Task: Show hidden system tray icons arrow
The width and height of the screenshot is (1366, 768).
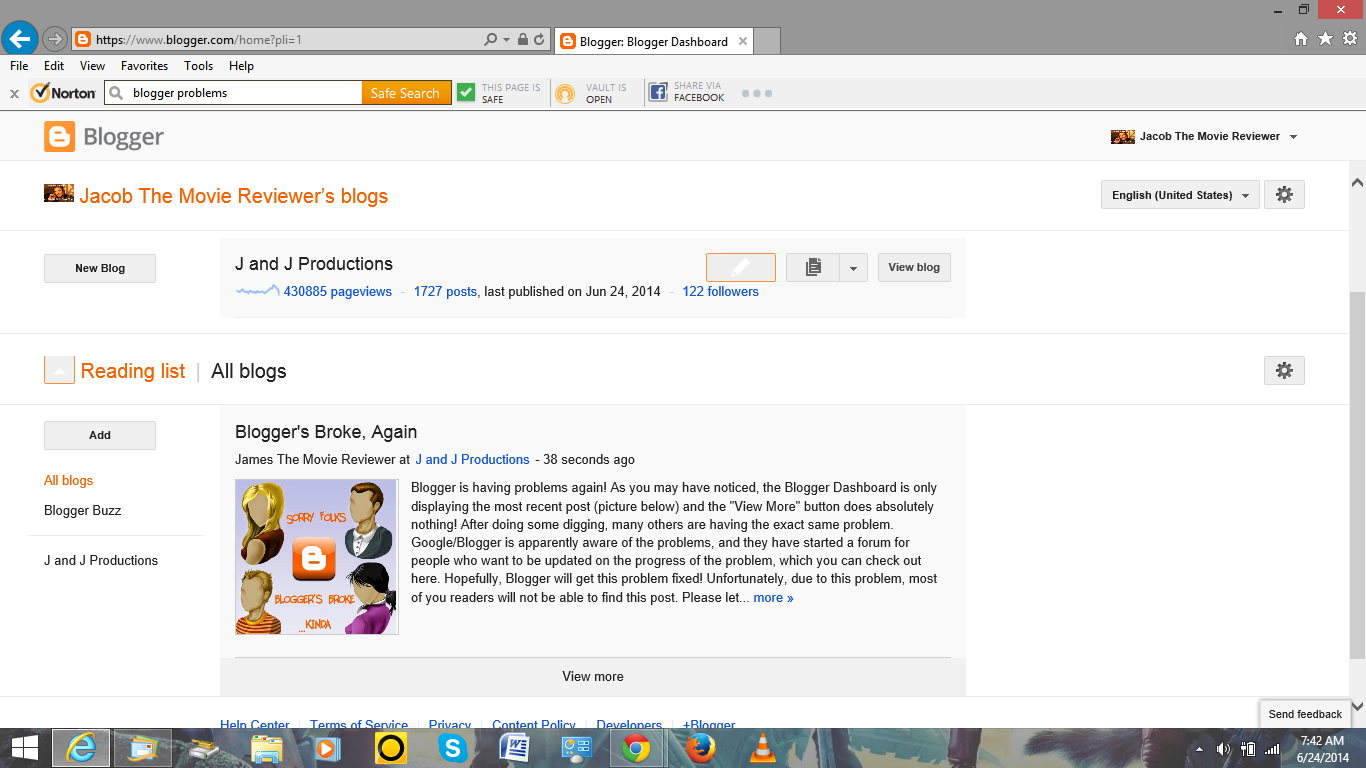Action: point(1199,748)
